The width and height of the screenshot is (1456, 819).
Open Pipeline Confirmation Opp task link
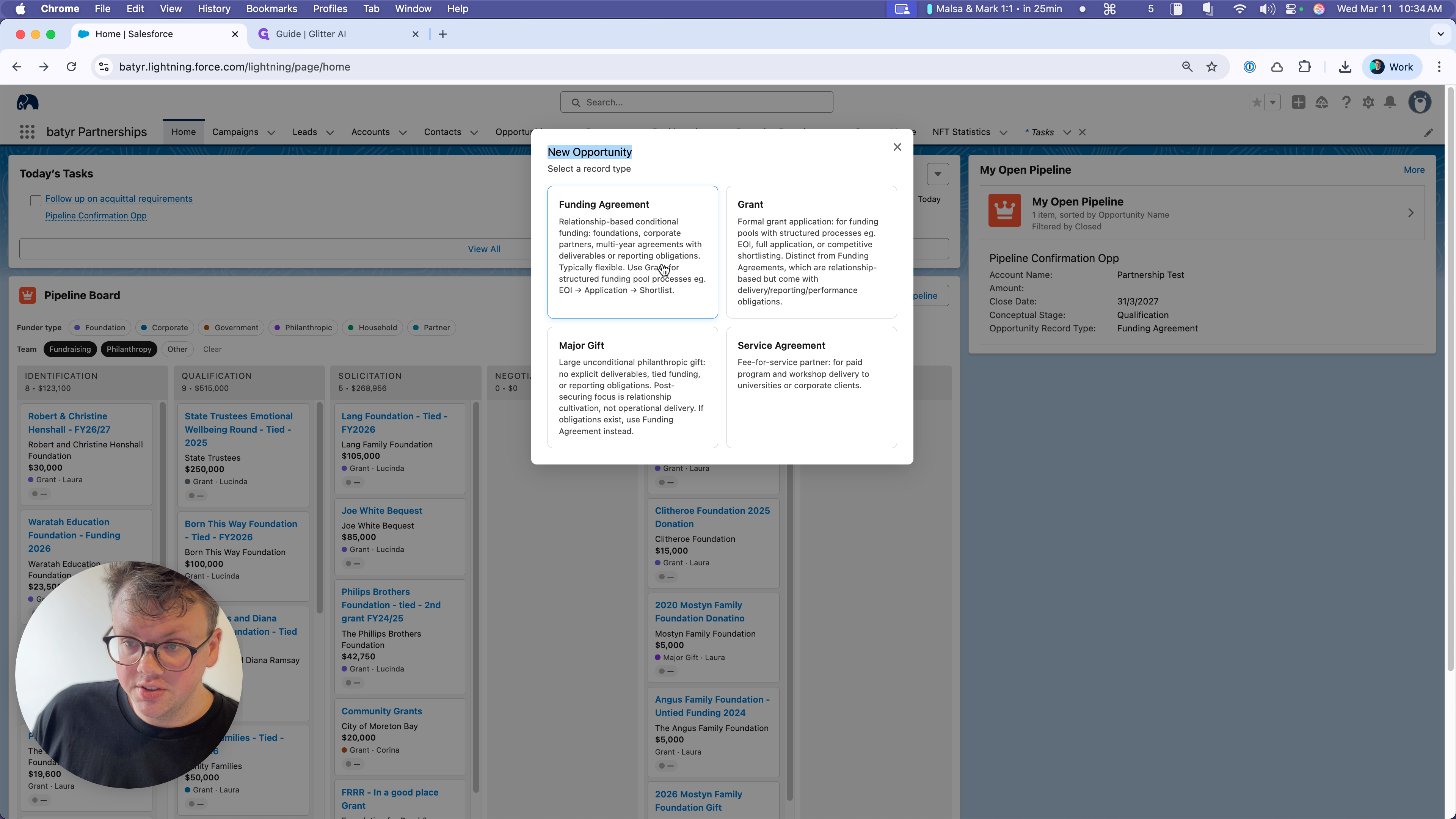point(96,216)
